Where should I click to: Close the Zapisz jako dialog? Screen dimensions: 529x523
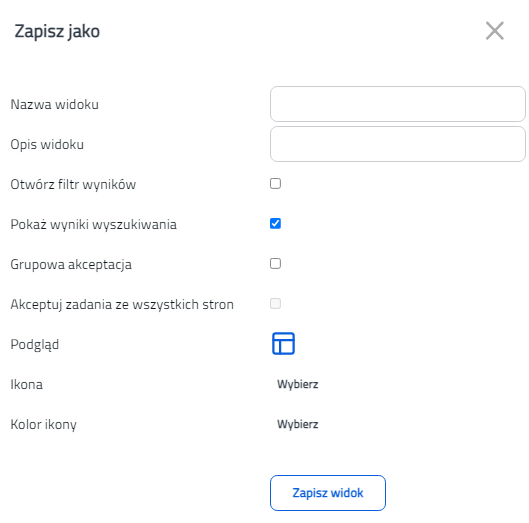pos(495,31)
